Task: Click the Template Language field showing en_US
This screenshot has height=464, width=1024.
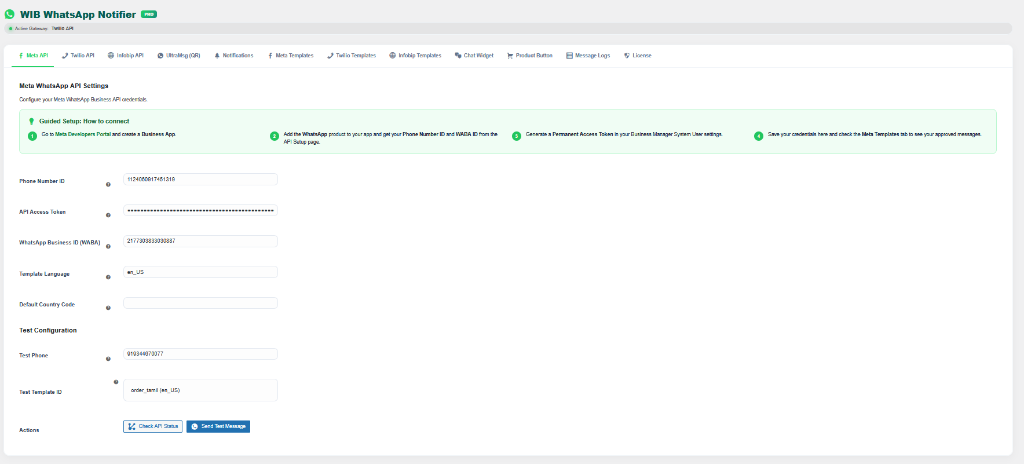Action: click(200, 272)
